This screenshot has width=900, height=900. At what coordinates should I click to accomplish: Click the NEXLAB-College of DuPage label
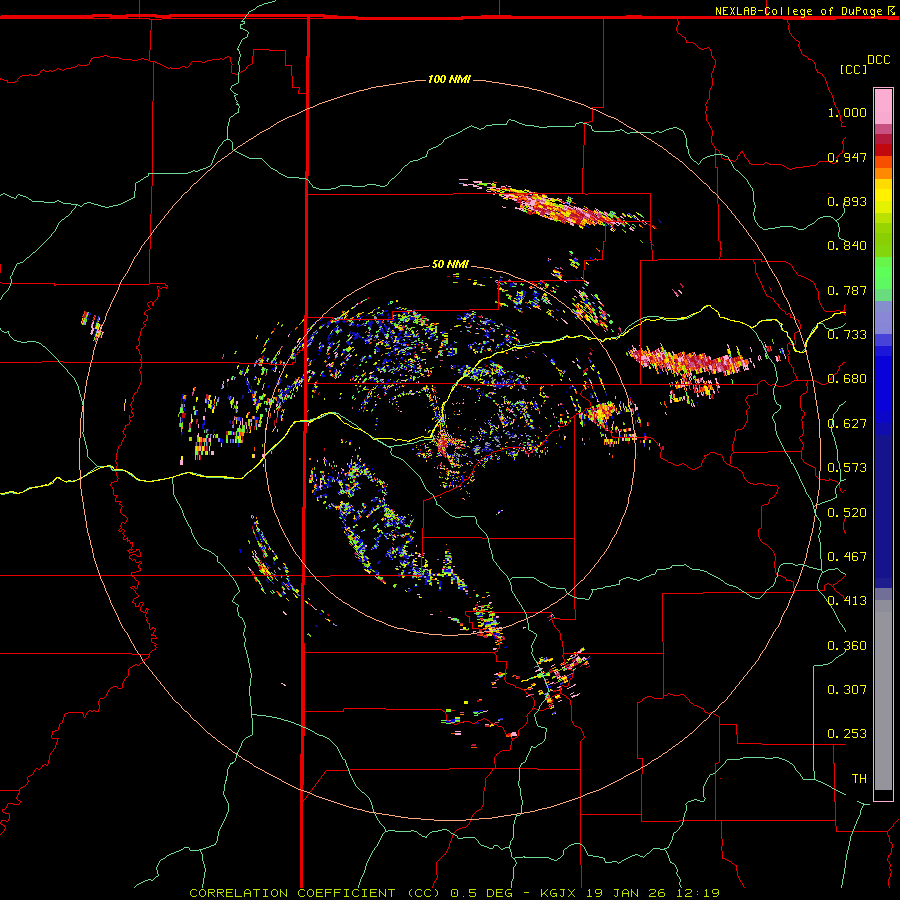click(800, 11)
